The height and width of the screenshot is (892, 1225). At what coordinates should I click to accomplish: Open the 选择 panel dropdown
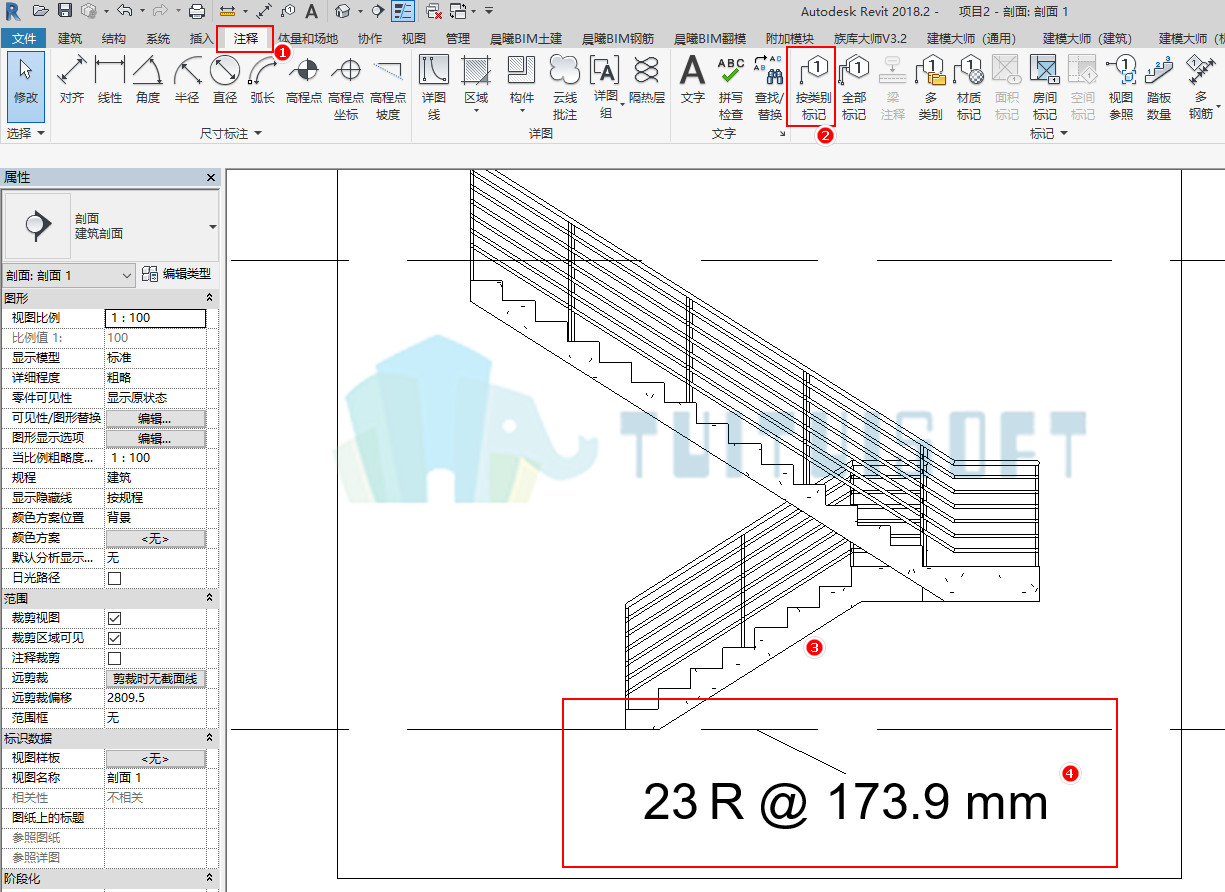click(x=27, y=133)
